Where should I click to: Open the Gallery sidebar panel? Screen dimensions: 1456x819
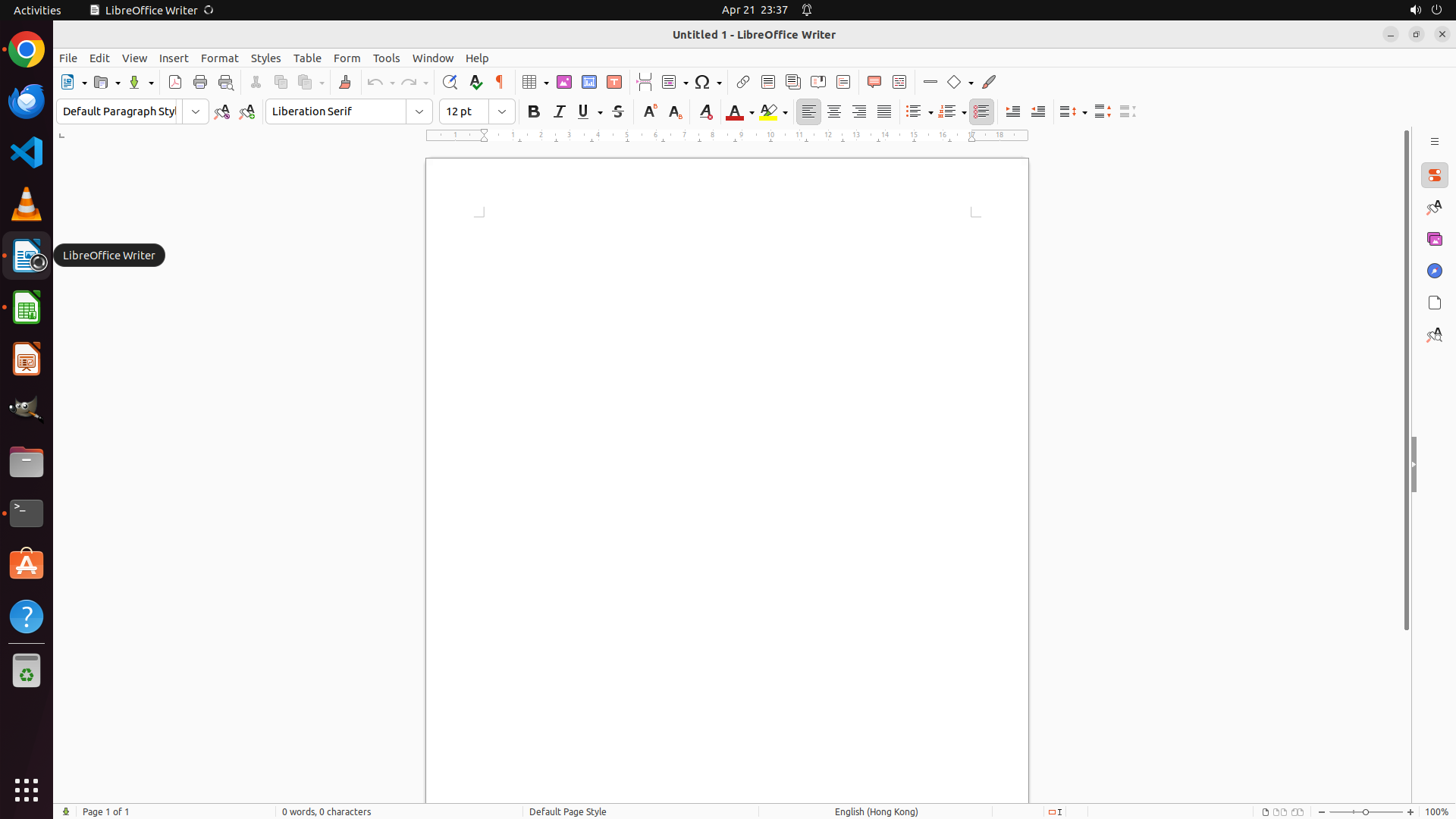click(1434, 239)
